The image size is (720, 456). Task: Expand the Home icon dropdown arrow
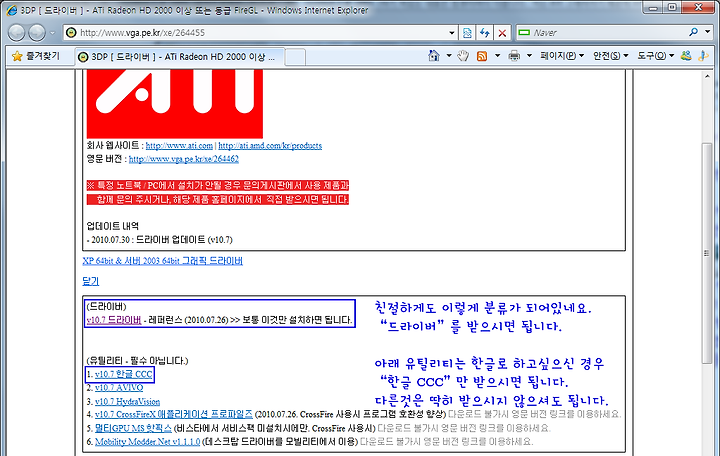(x=449, y=56)
